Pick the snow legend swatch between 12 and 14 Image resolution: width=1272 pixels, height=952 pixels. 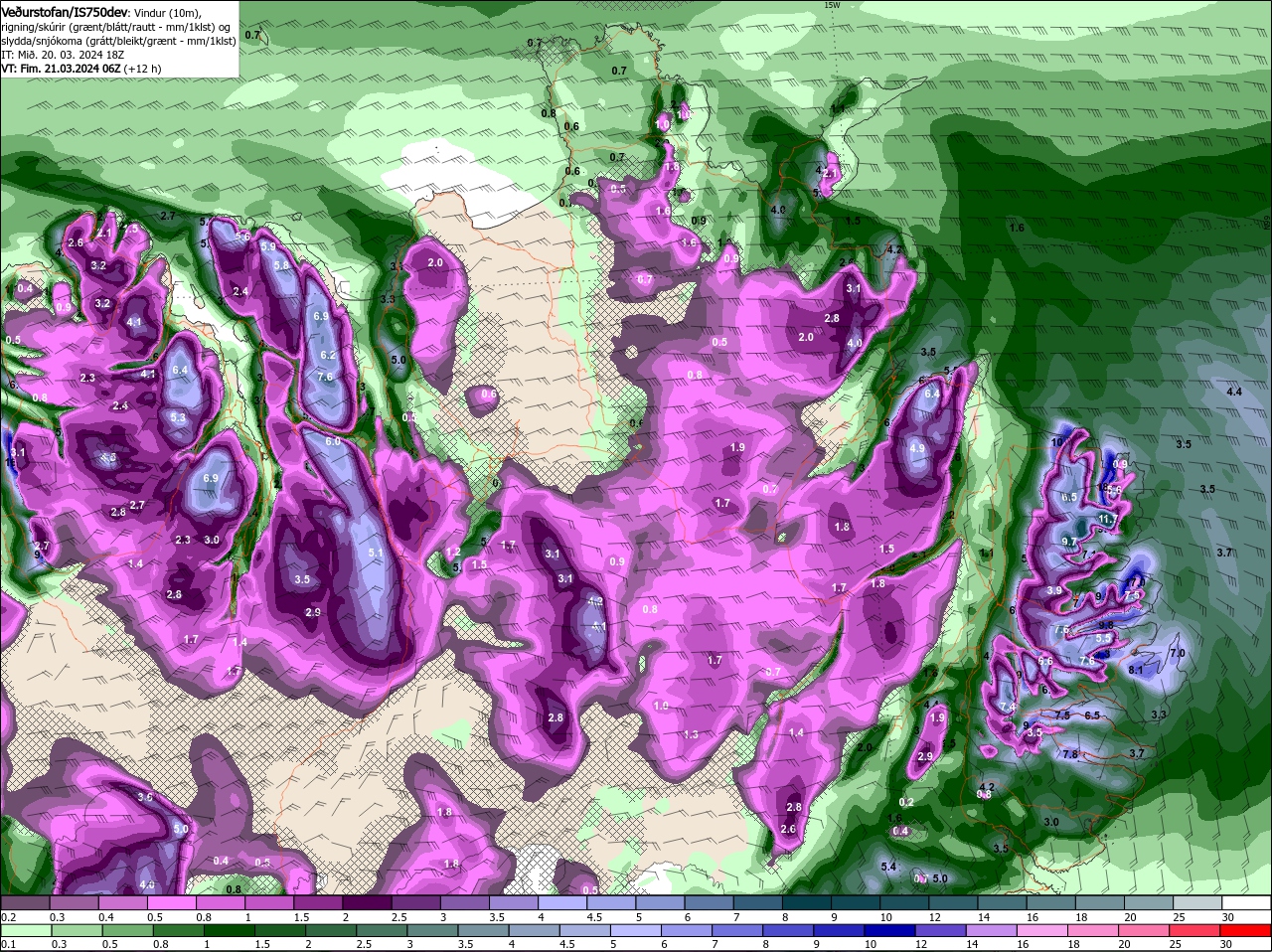pyautogui.click(x=954, y=903)
